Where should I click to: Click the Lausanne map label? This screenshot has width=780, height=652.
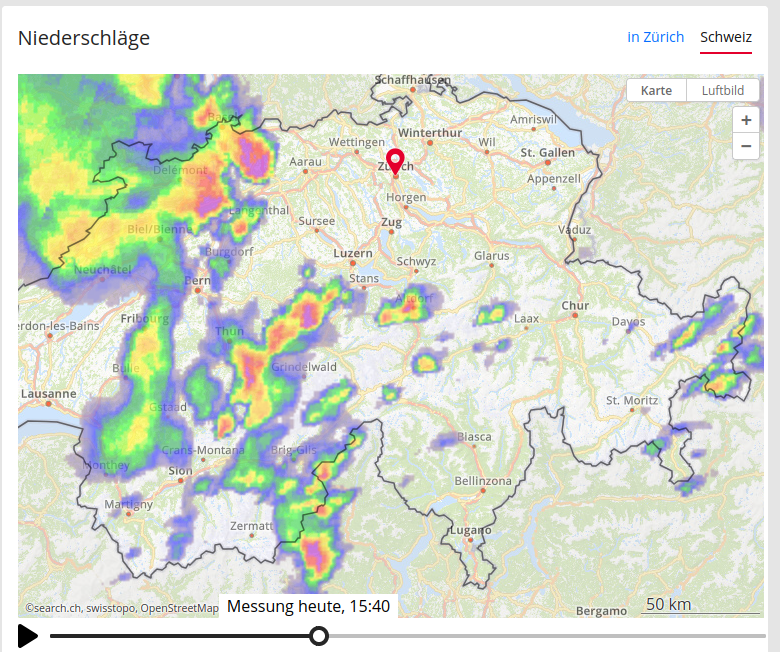tap(49, 393)
